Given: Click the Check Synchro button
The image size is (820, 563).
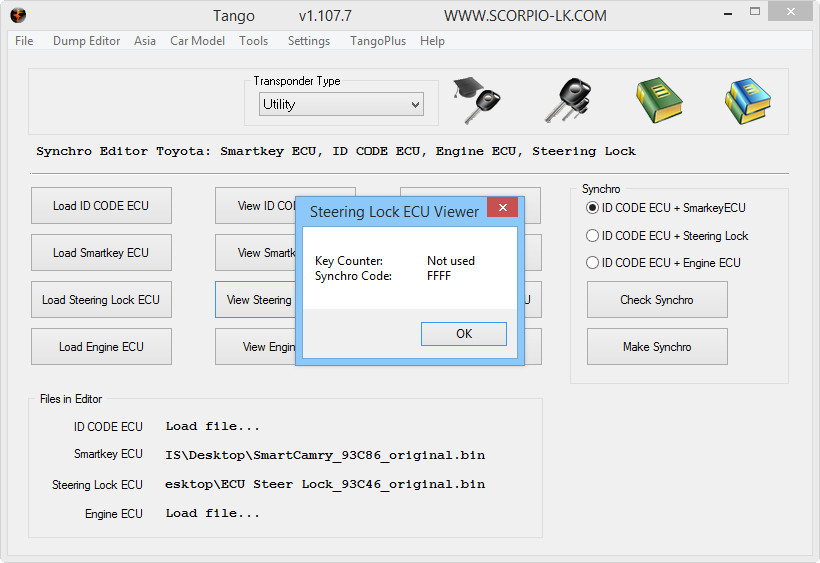Looking at the screenshot, I should 657,300.
